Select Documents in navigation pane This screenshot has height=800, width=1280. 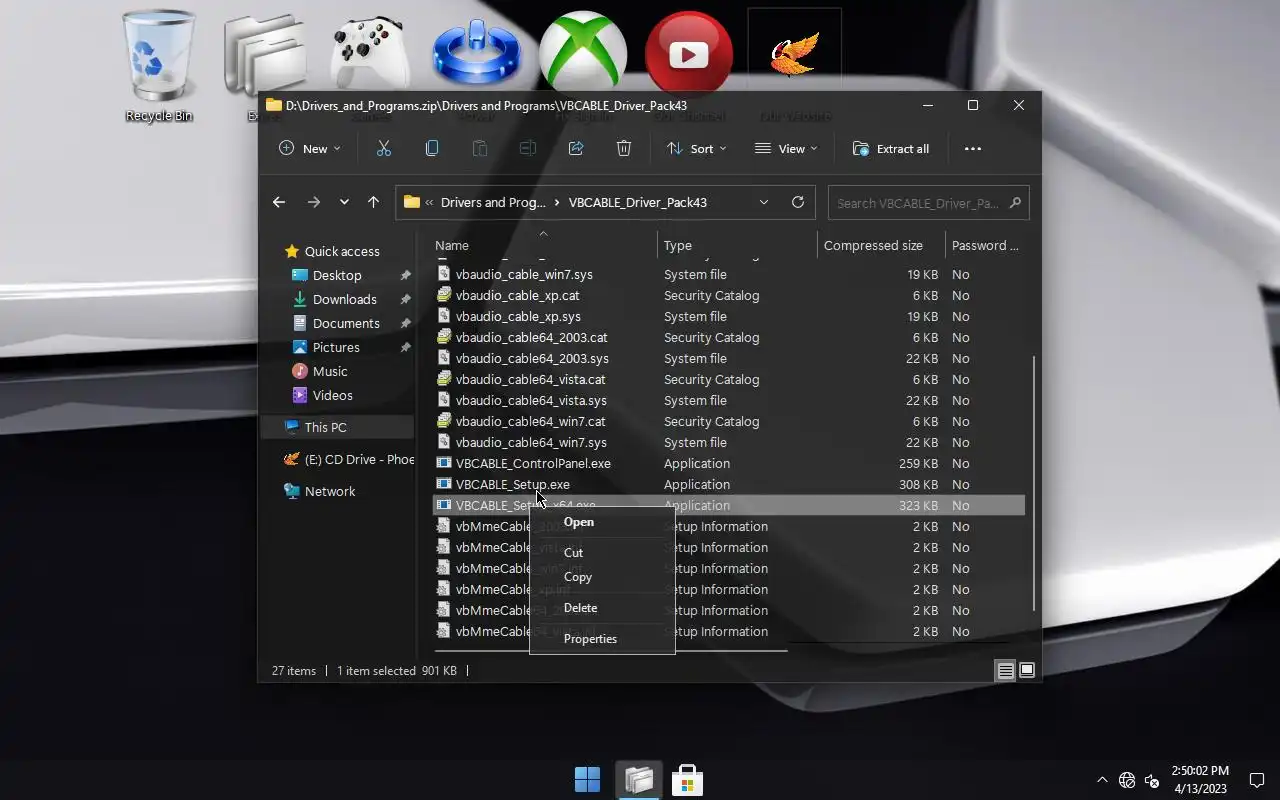click(x=346, y=323)
